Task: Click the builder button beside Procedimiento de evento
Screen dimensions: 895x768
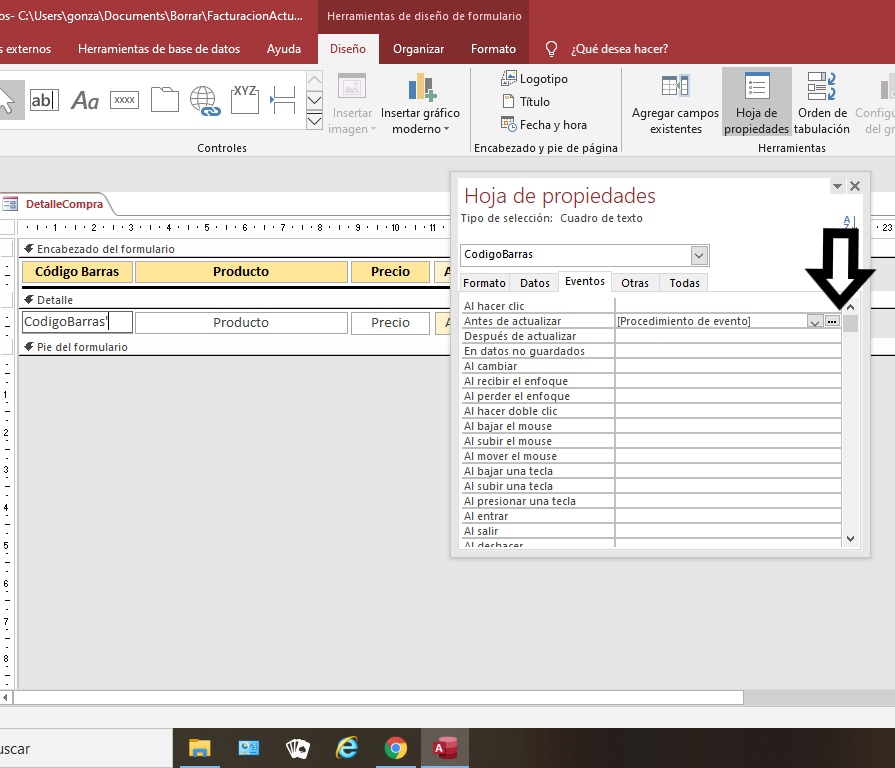Action: tap(833, 321)
